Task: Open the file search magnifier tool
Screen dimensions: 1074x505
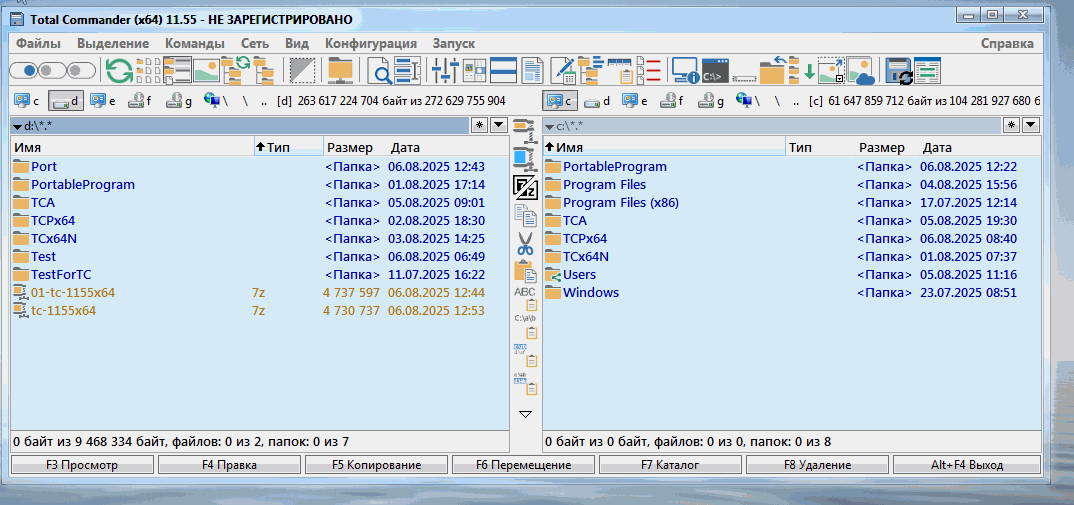Action: (381, 71)
